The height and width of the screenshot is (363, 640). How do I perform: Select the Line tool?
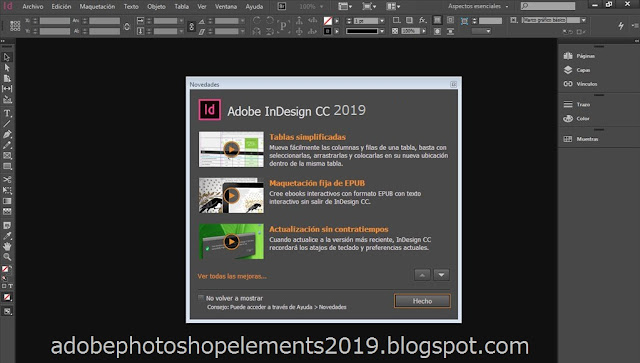7,124
